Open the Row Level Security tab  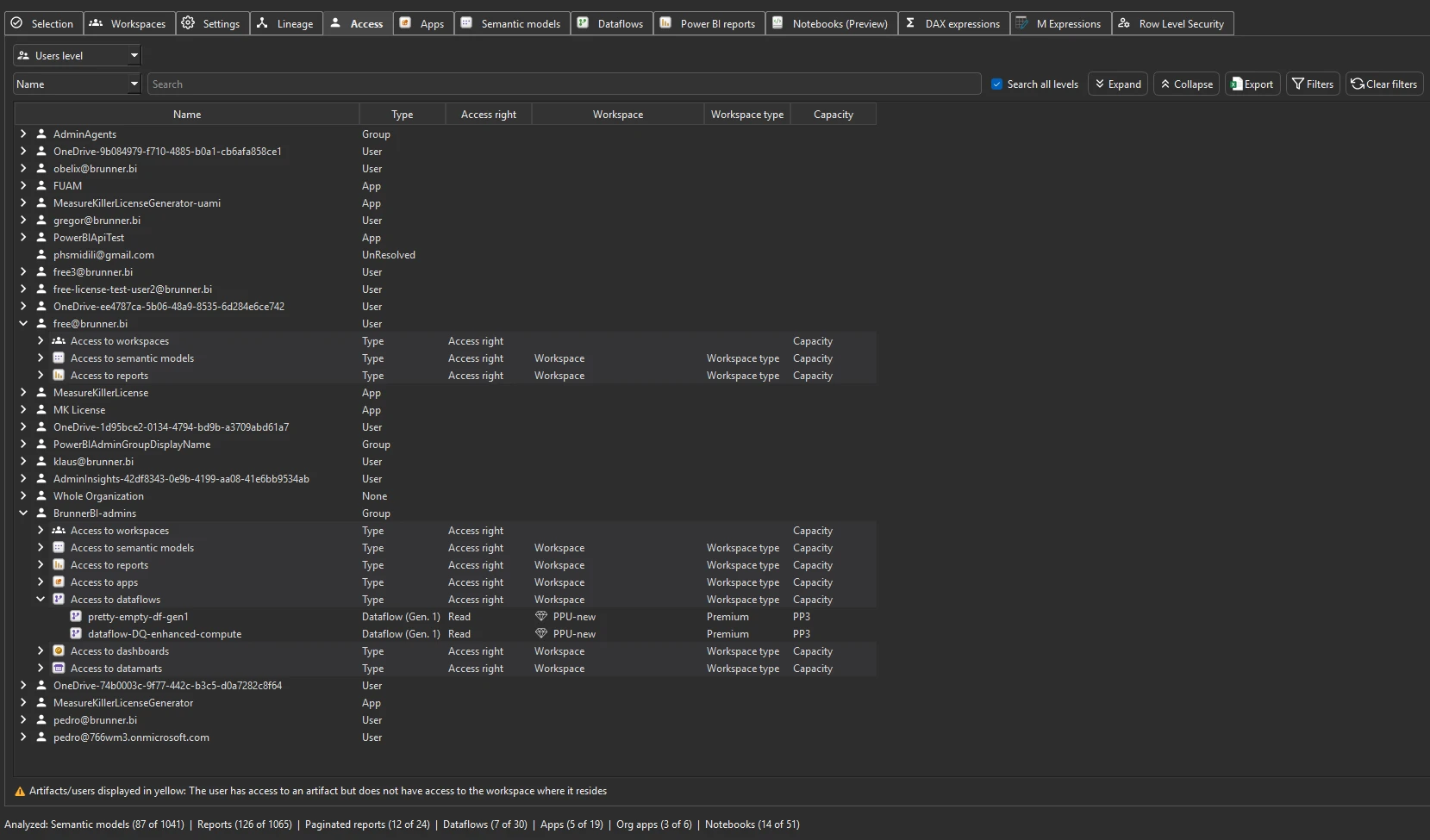[x=1172, y=23]
